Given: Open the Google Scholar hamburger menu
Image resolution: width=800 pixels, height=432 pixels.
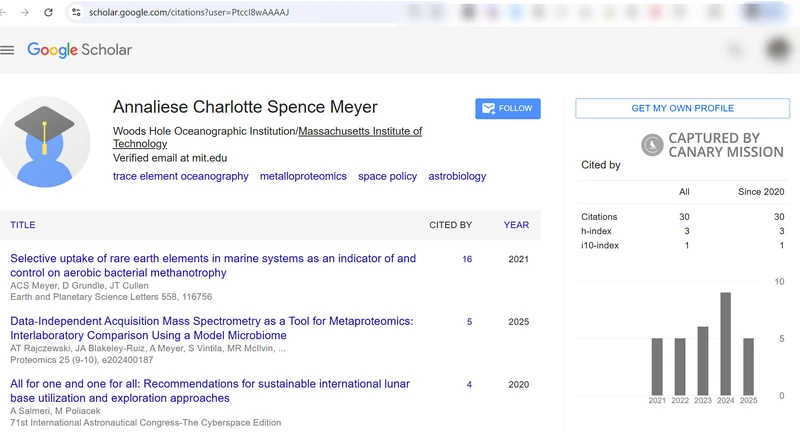Looking at the screenshot, I should [x=7, y=50].
